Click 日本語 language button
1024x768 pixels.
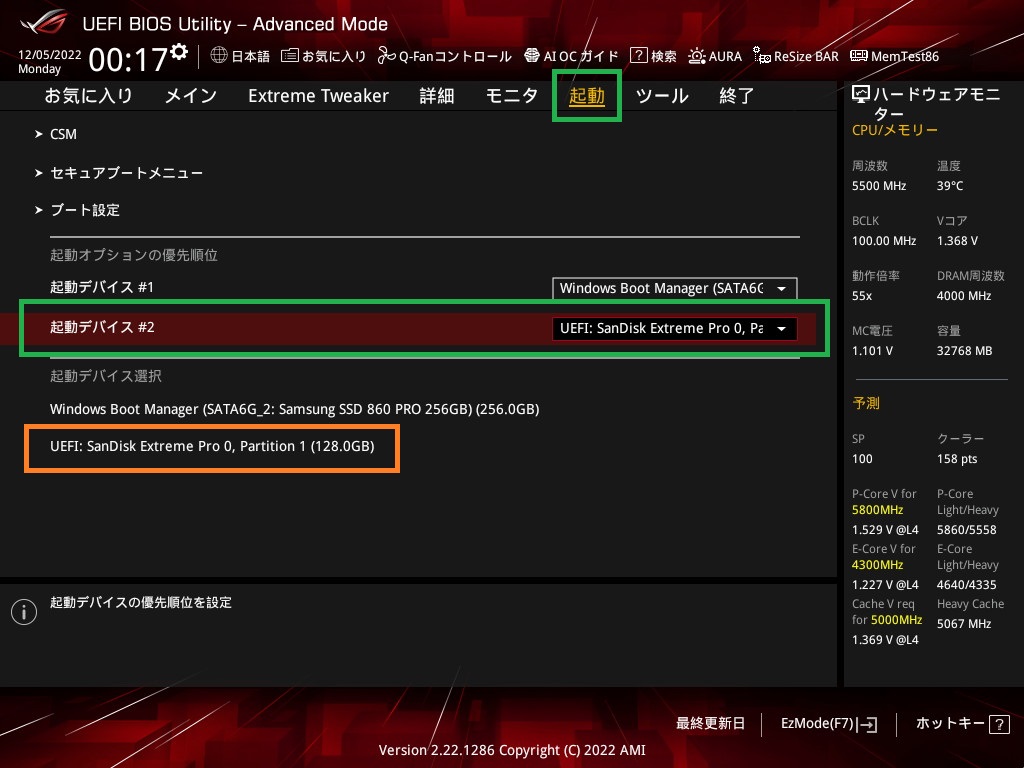[251, 56]
